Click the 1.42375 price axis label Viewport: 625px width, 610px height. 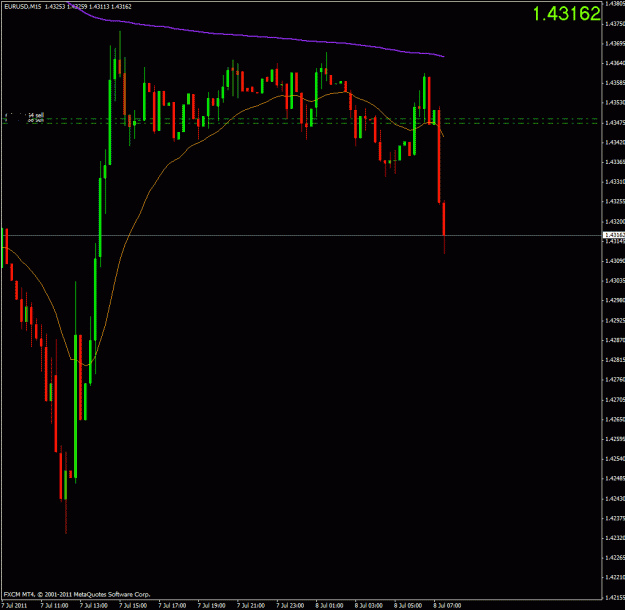(615, 518)
